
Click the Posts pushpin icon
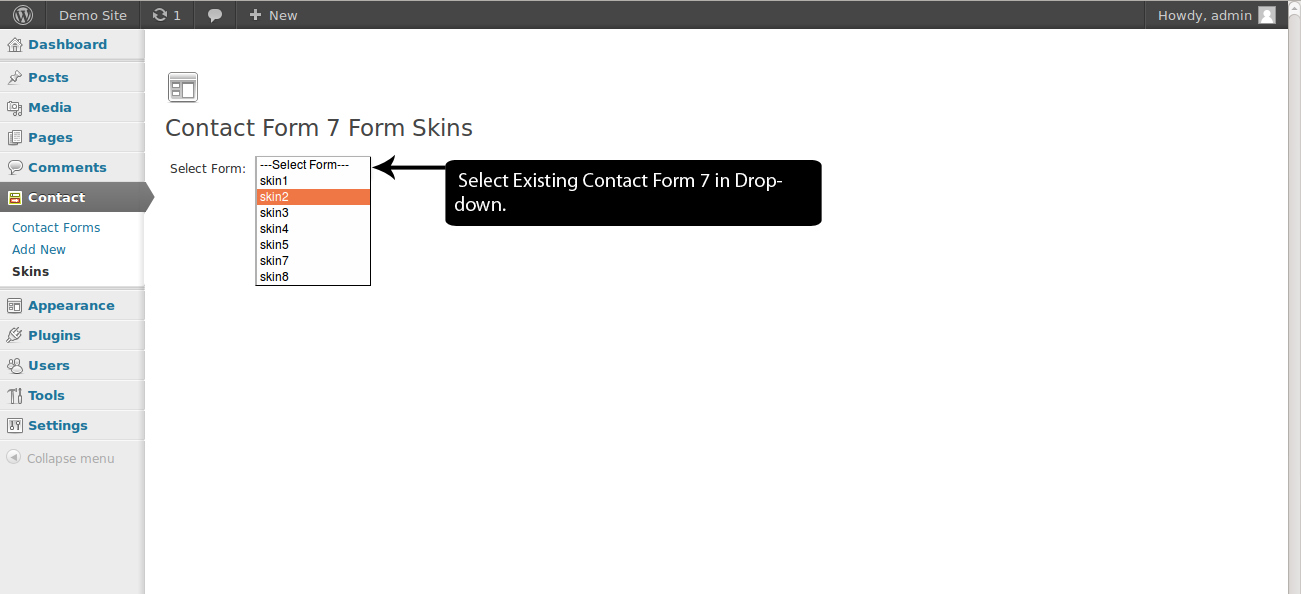[x=14, y=77]
